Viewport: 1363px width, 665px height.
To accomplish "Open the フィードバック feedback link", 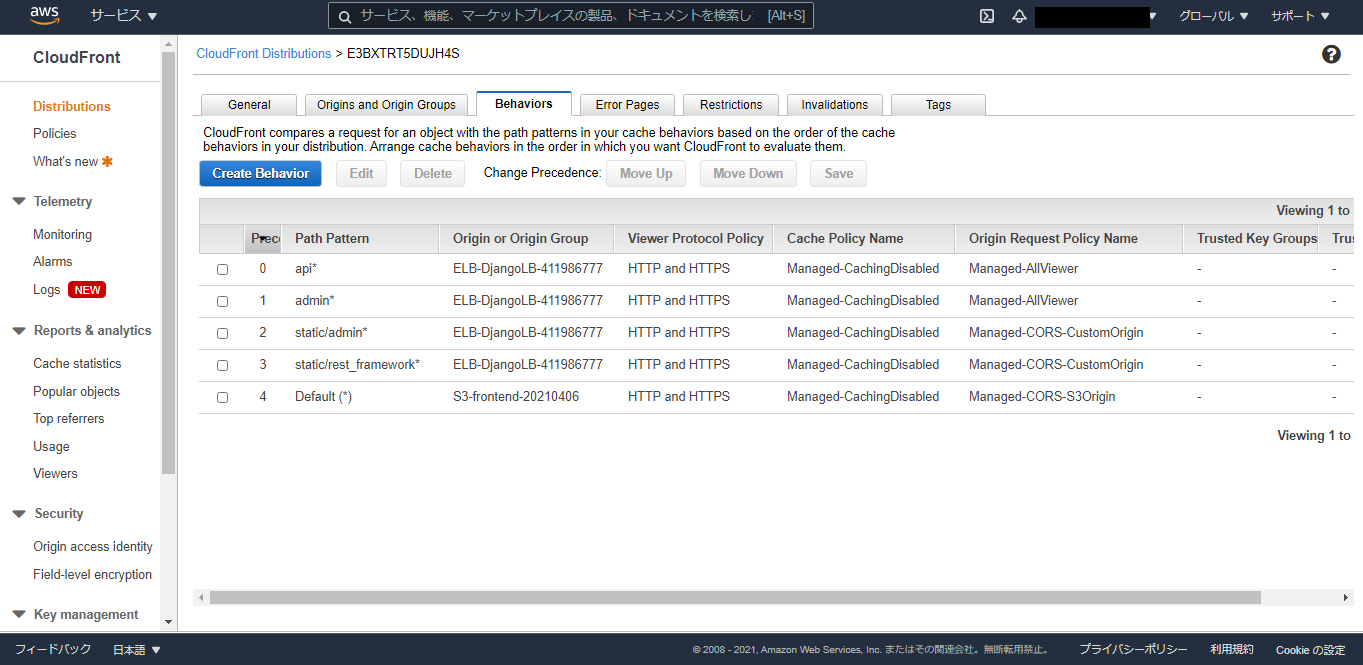I will (53, 649).
